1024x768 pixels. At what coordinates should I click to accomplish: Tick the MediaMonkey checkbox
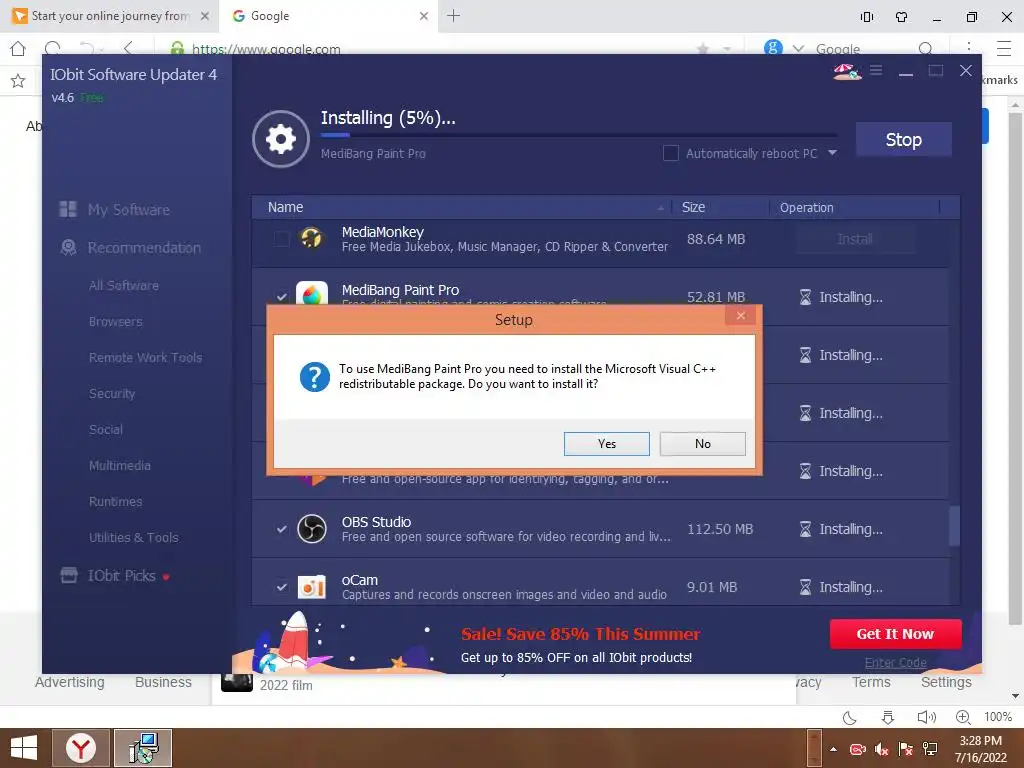pos(281,239)
